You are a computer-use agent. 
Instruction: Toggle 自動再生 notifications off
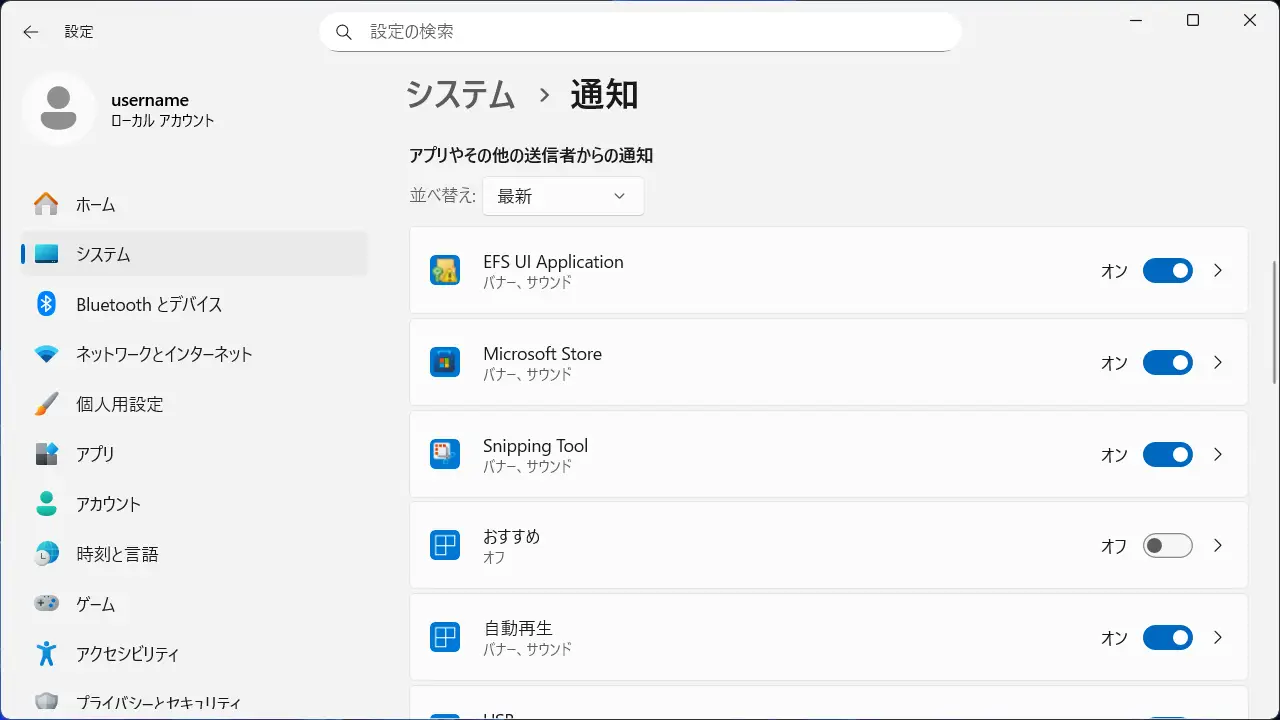coord(1167,638)
